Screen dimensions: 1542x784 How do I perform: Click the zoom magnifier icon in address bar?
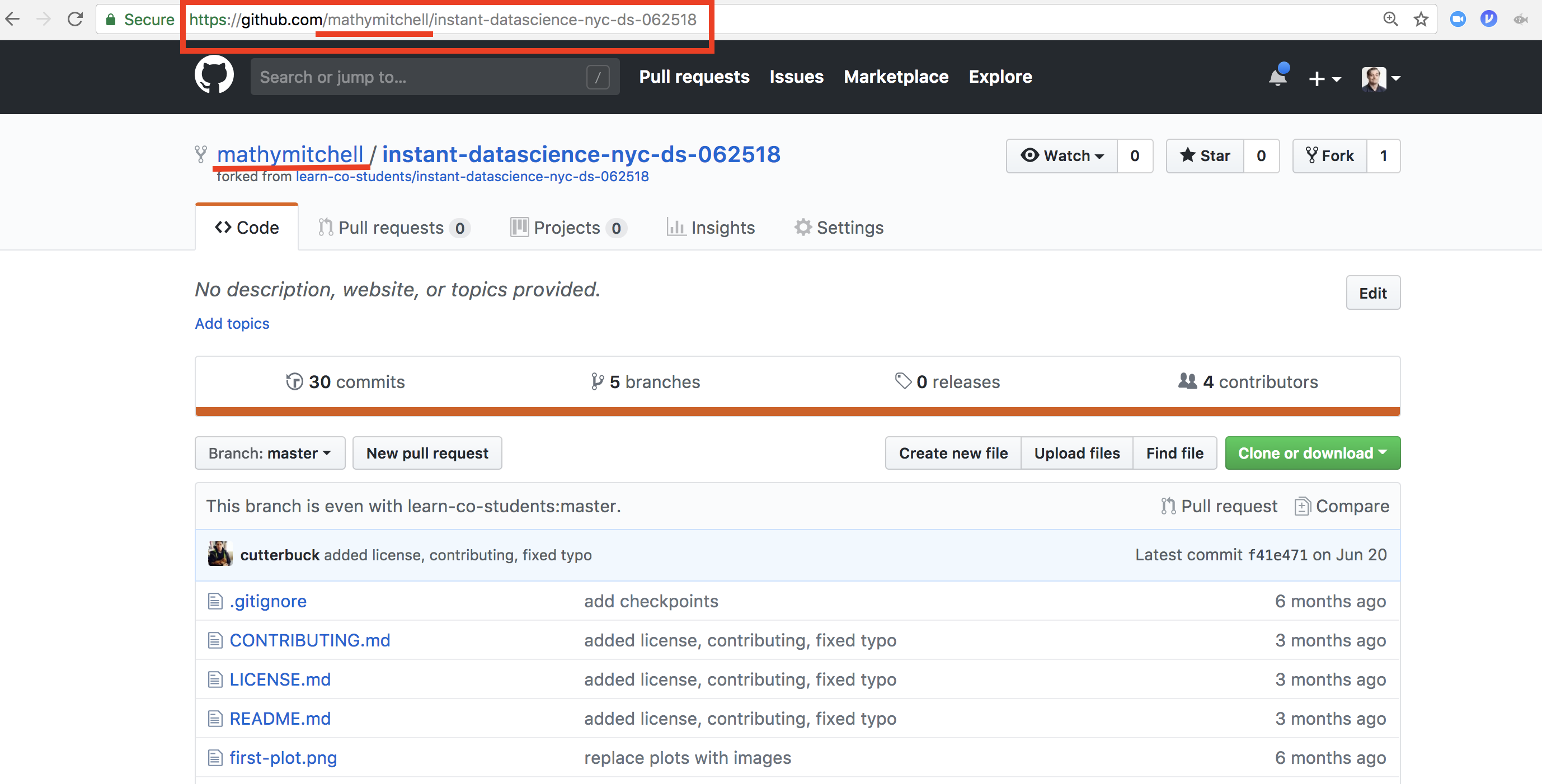[1390, 19]
